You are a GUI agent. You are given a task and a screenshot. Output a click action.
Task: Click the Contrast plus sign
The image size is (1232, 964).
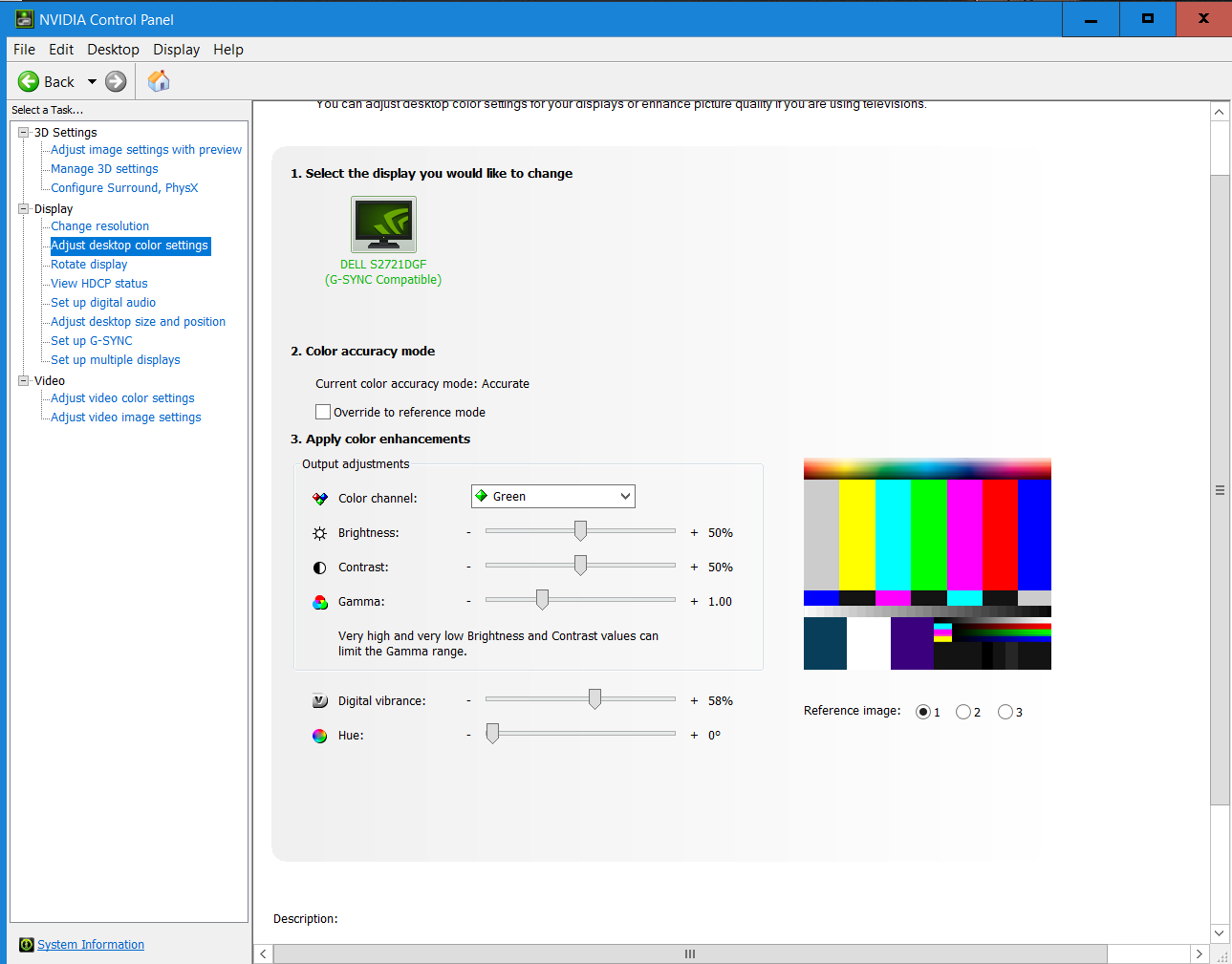tap(694, 568)
